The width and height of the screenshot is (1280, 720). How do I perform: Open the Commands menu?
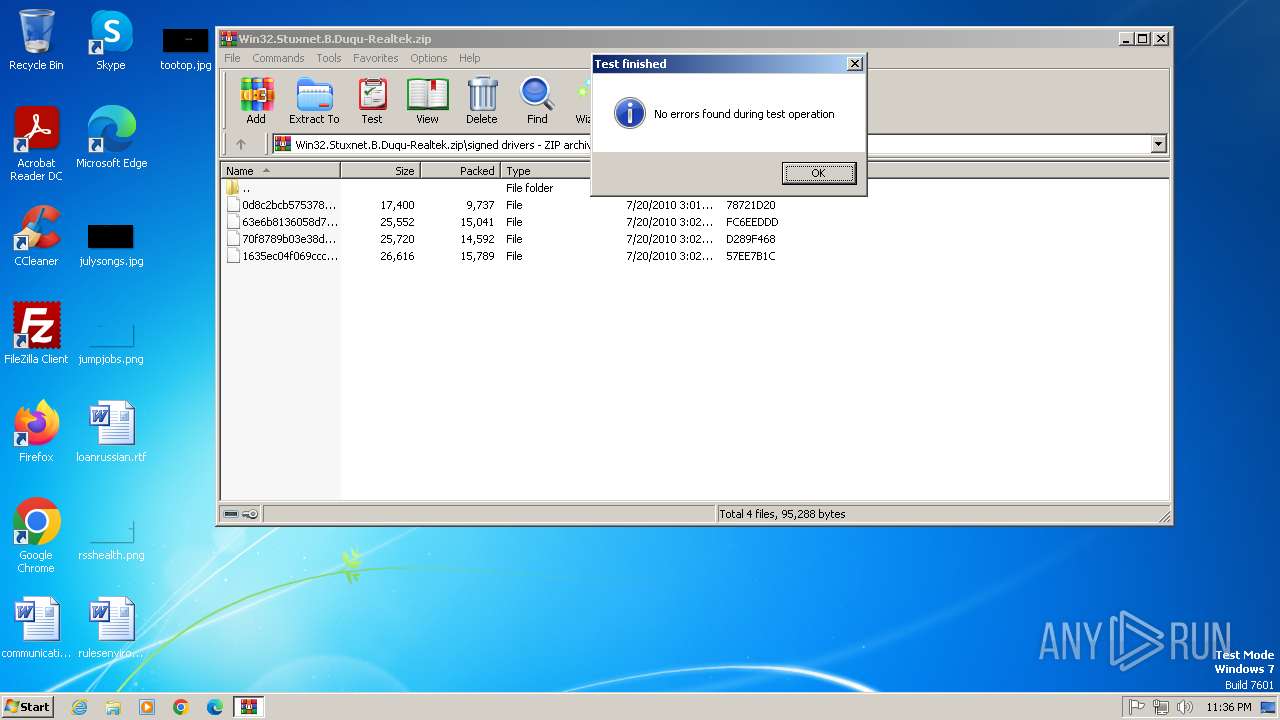point(278,58)
